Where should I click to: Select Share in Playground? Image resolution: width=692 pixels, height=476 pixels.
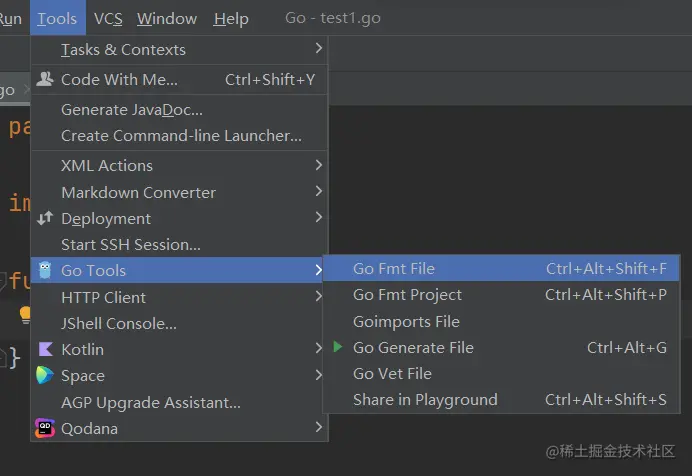425,399
